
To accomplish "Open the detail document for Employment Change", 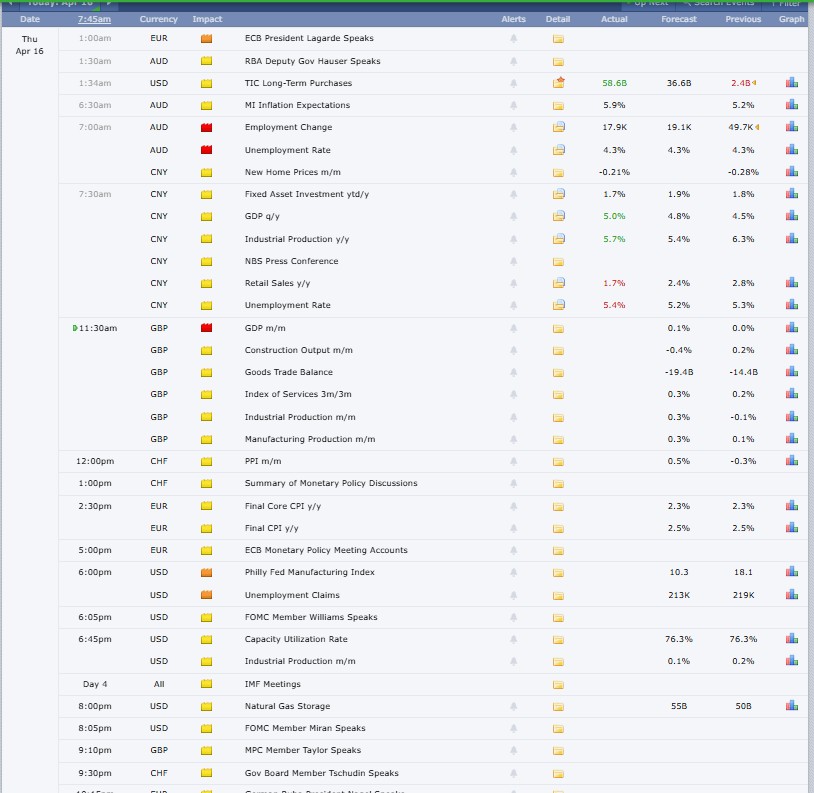I will 558,127.
